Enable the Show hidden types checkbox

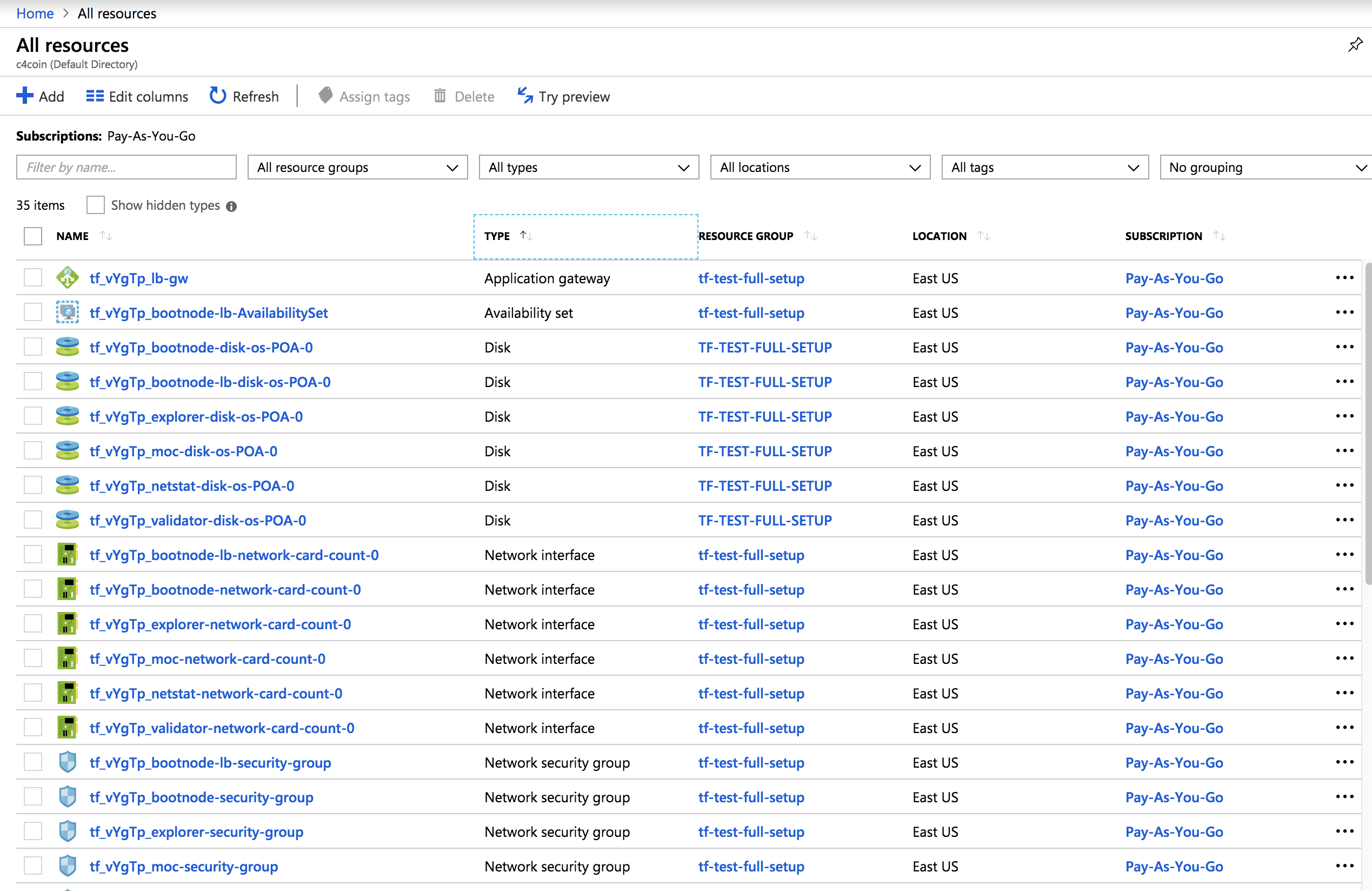(95, 205)
